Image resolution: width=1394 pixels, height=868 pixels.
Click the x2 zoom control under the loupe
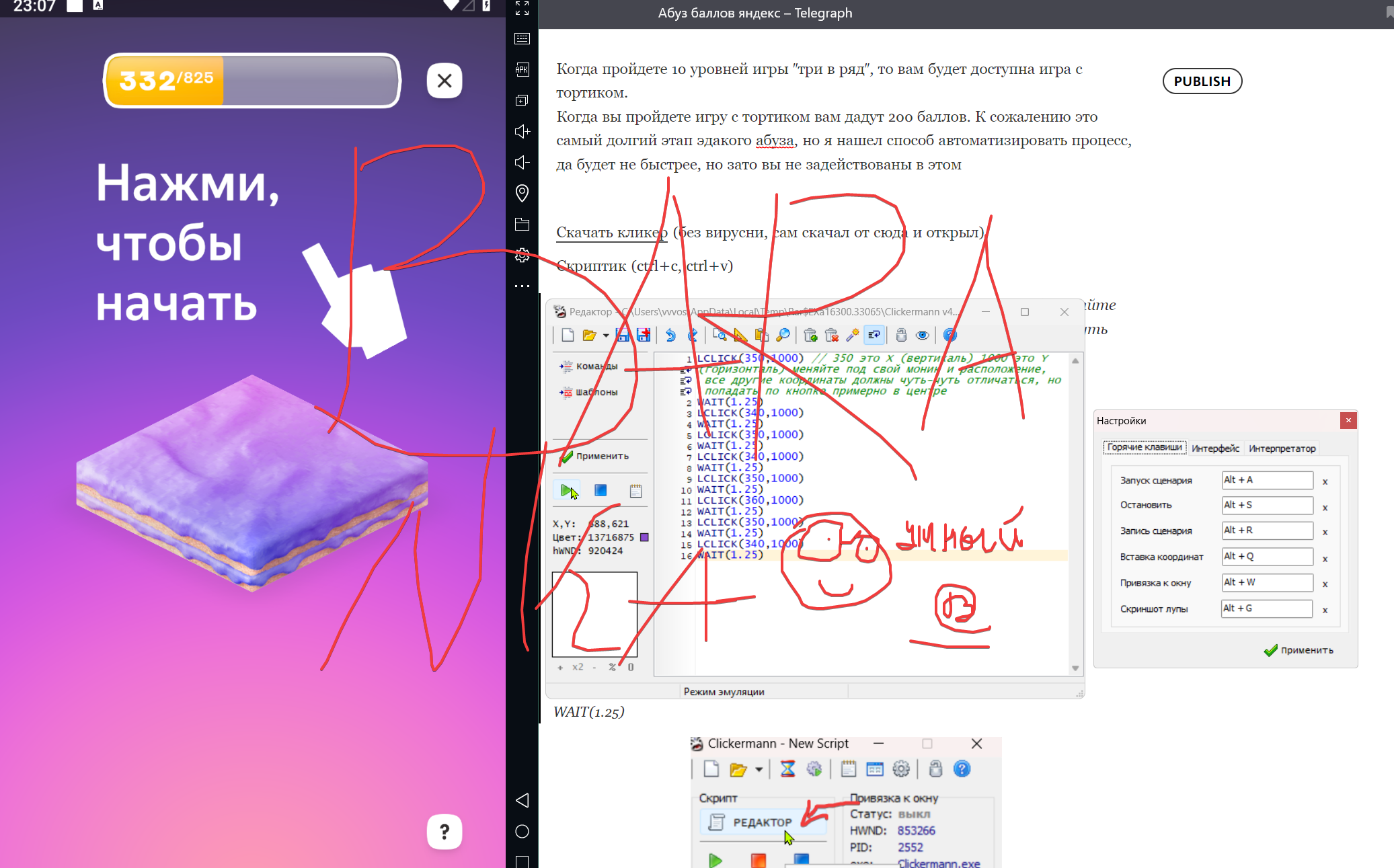[x=578, y=667]
